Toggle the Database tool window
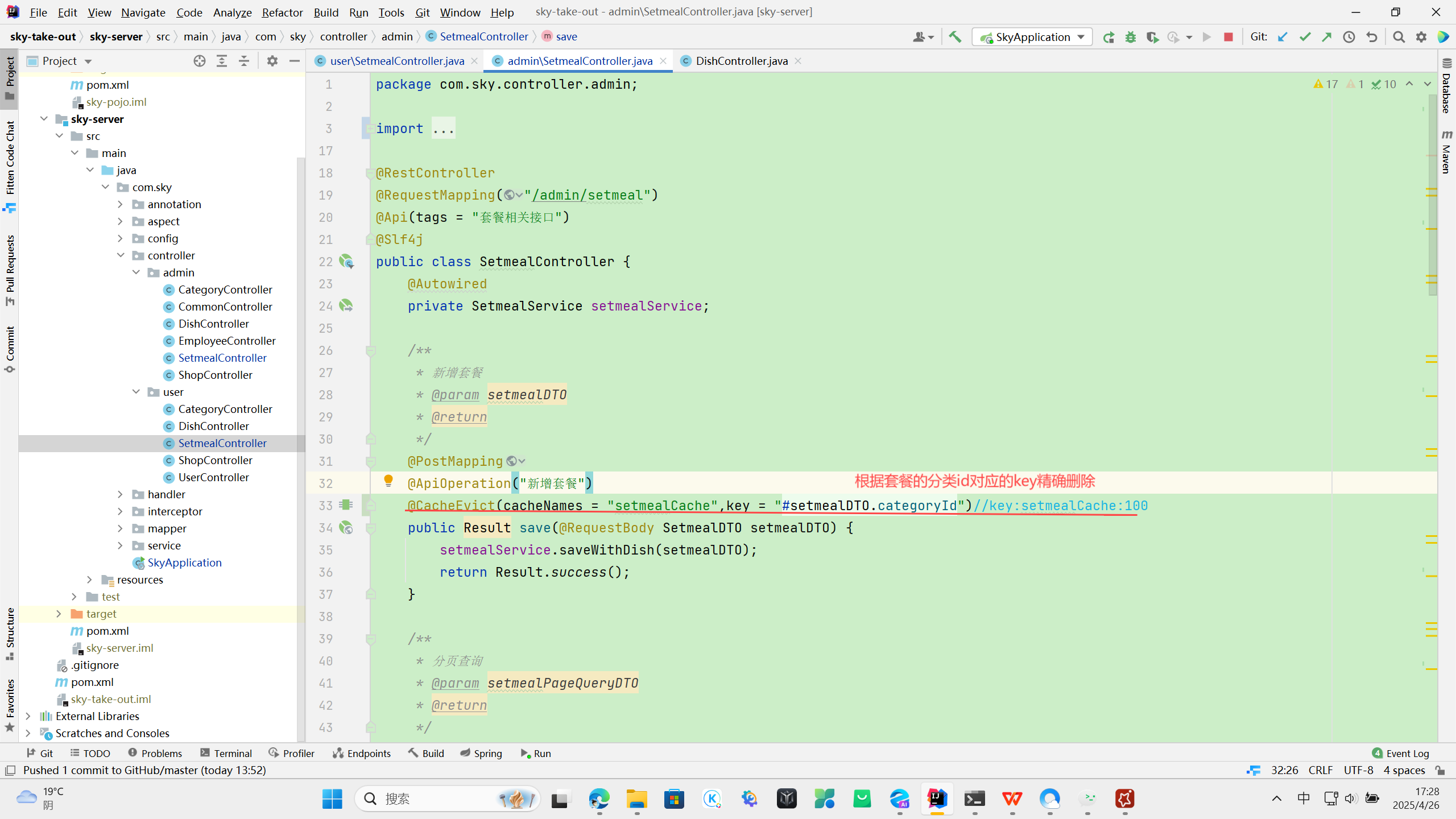Viewport: 1456px width, 819px height. click(1447, 85)
